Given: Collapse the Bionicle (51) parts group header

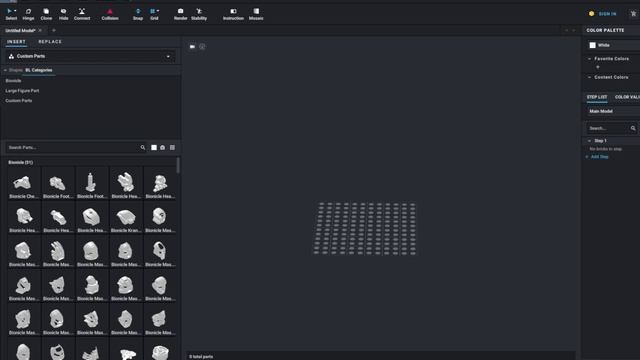Looking at the screenshot, I should tap(21, 162).
